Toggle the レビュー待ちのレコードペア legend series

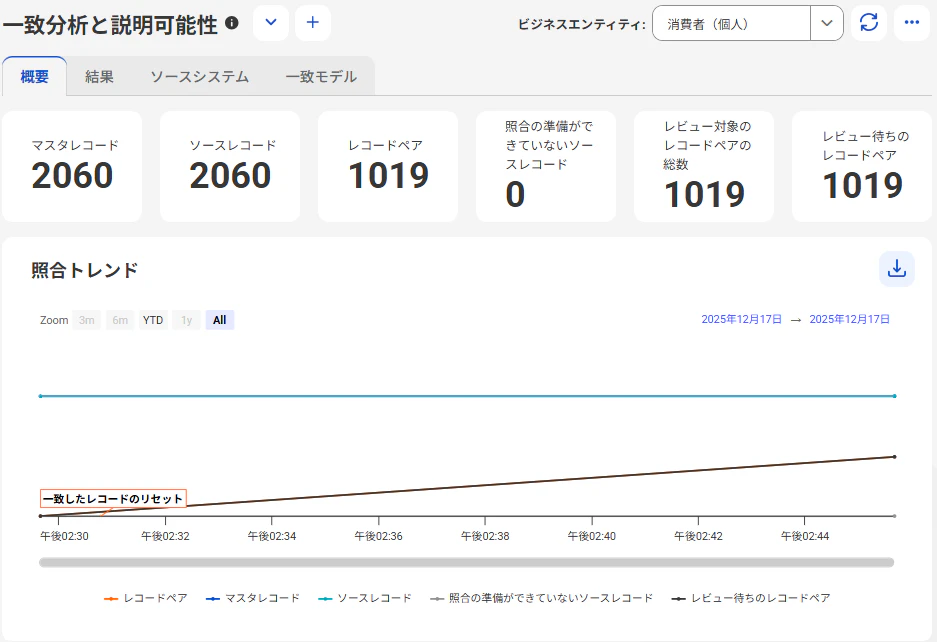tap(751, 598)
